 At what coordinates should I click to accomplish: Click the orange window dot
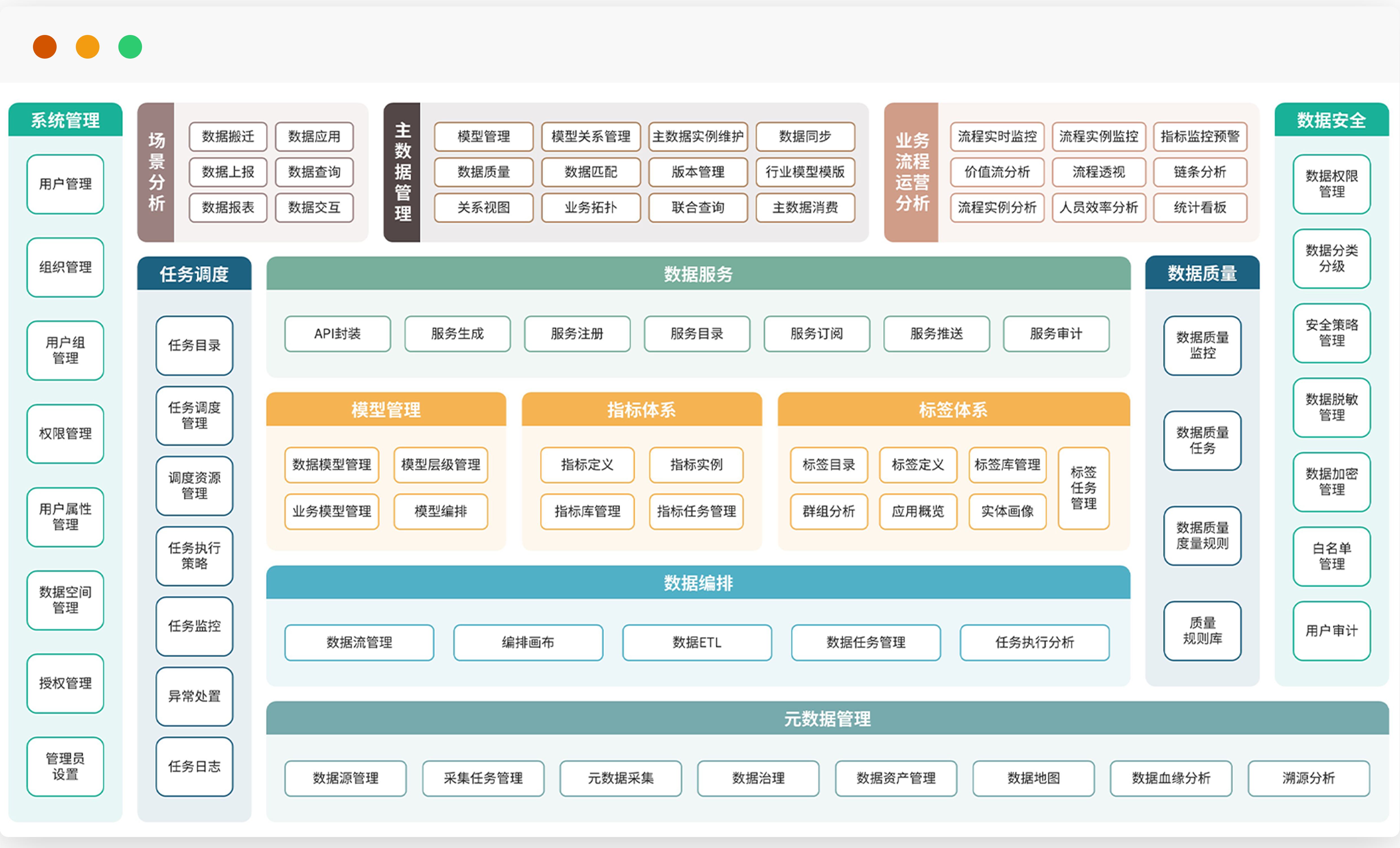(x=87, y=47)
